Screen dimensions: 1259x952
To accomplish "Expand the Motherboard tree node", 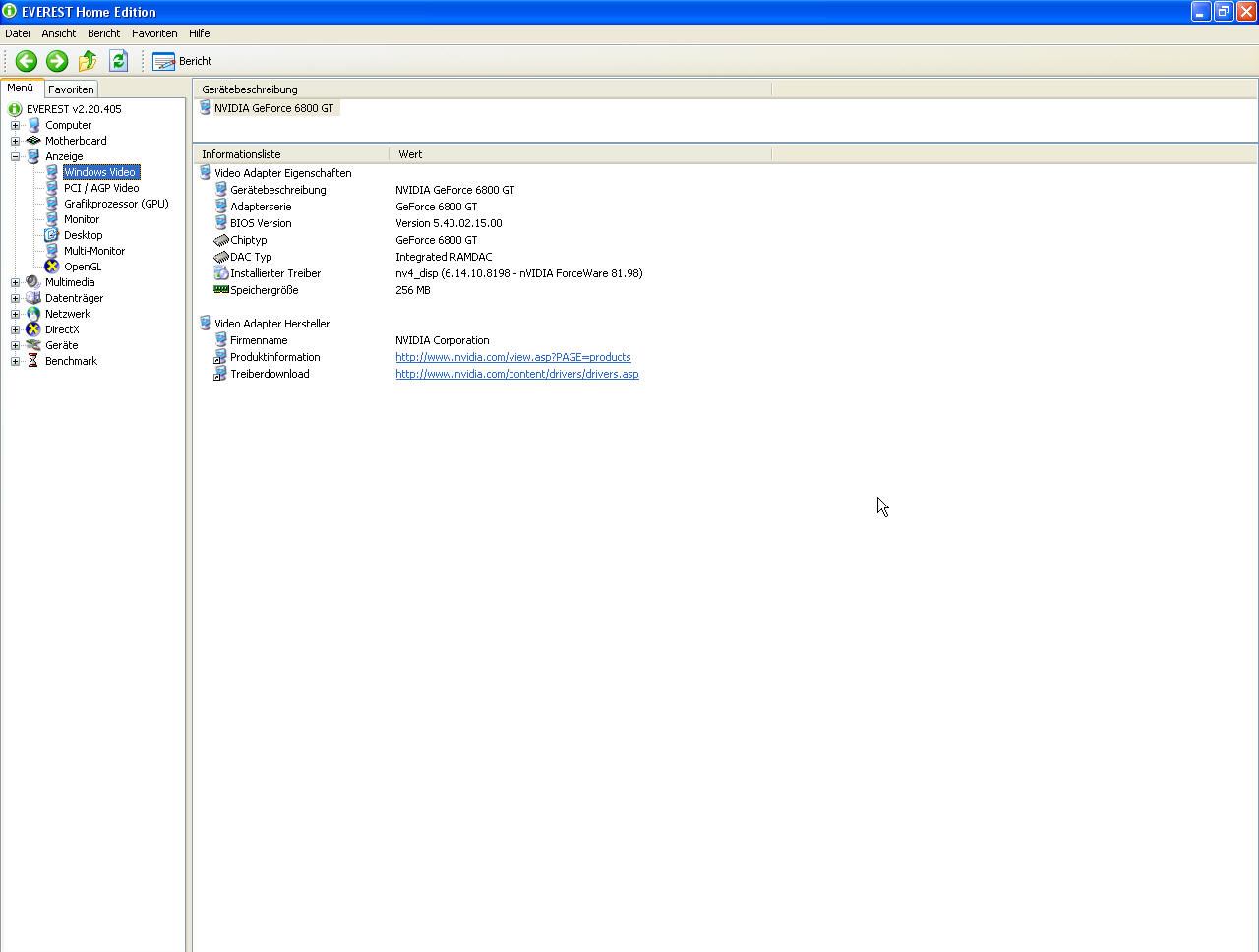I will 15,141.
